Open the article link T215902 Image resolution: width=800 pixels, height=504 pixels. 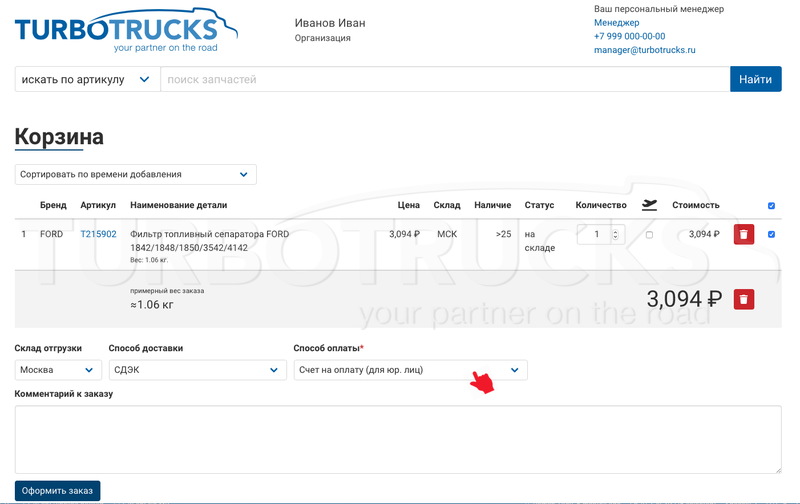click(x=98, y=234)
